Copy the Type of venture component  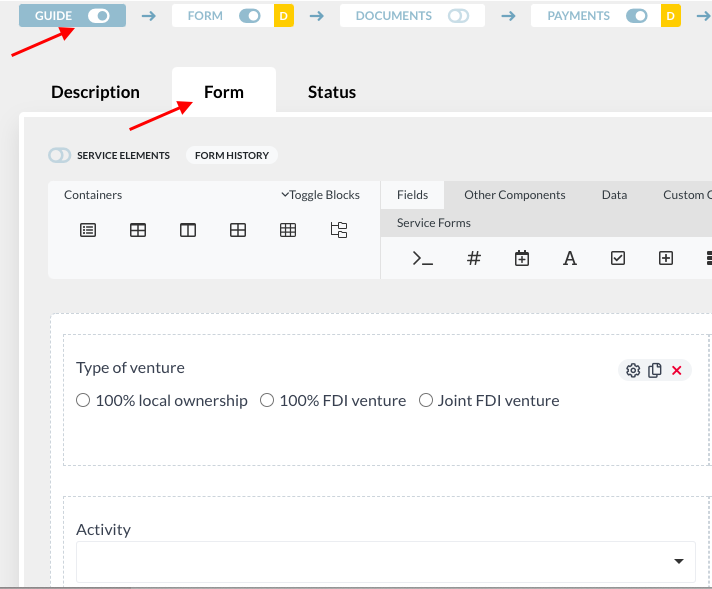pyautogui.click(x=655, y=371)
